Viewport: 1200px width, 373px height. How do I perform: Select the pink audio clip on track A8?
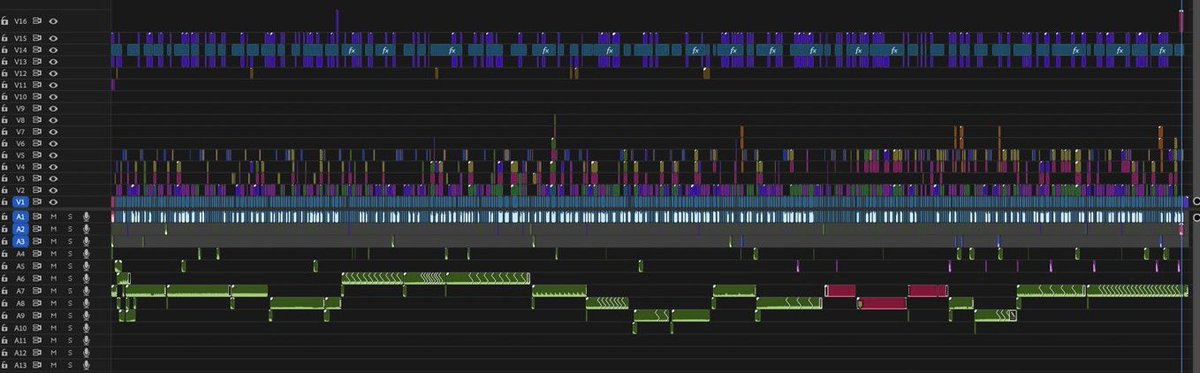(x=882, y=303)
